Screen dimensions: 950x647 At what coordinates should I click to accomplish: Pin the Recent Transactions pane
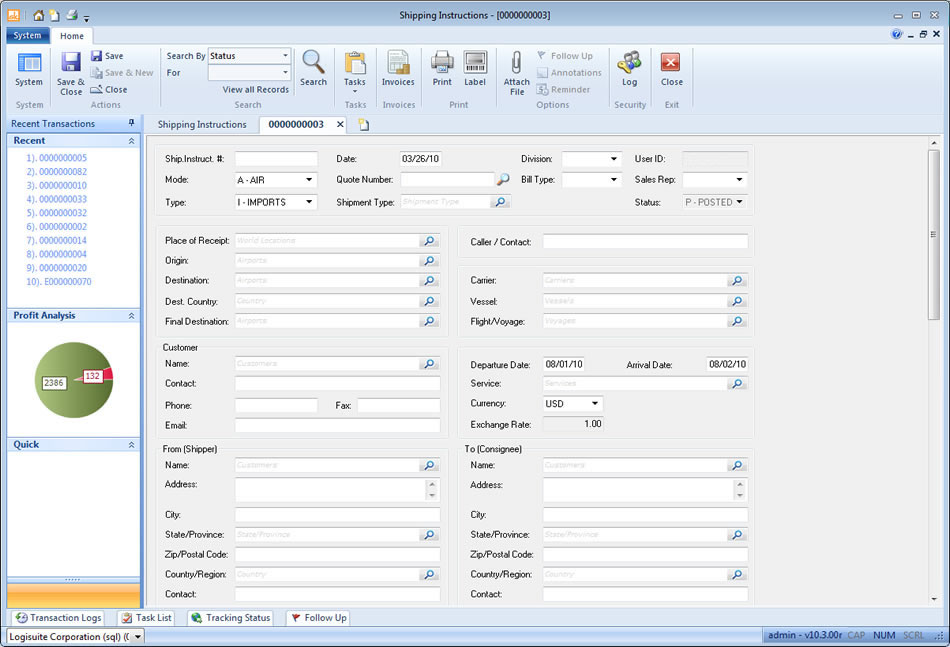(131, 124)
